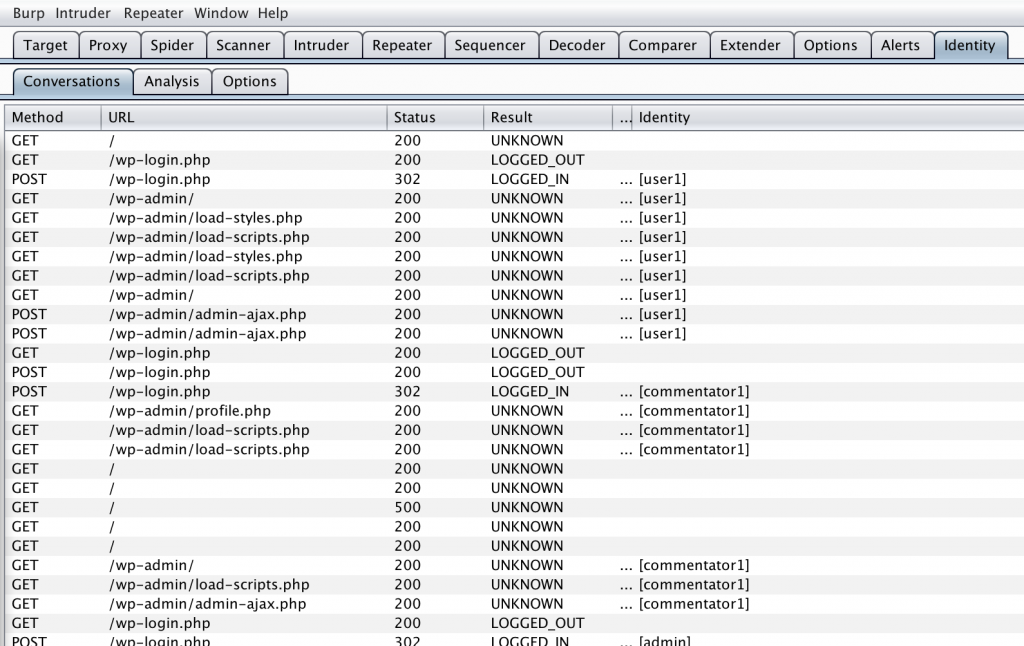
Task: Select the Sequencer tab
Action: (490, 45)
